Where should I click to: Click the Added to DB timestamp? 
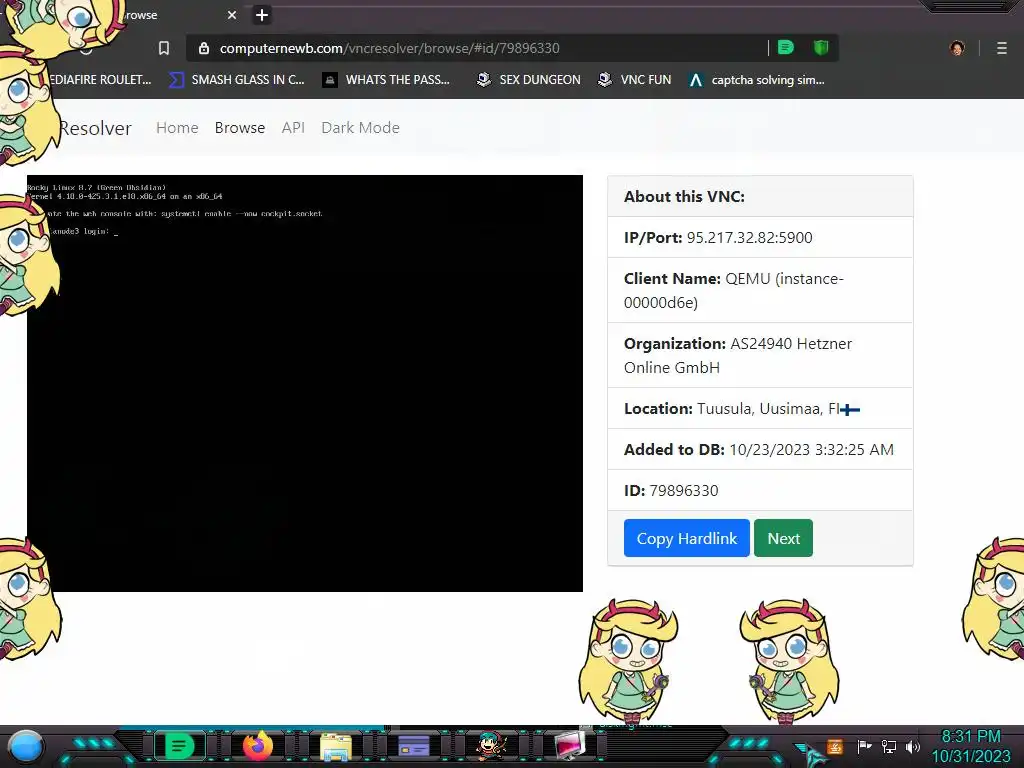click(811, 449)
